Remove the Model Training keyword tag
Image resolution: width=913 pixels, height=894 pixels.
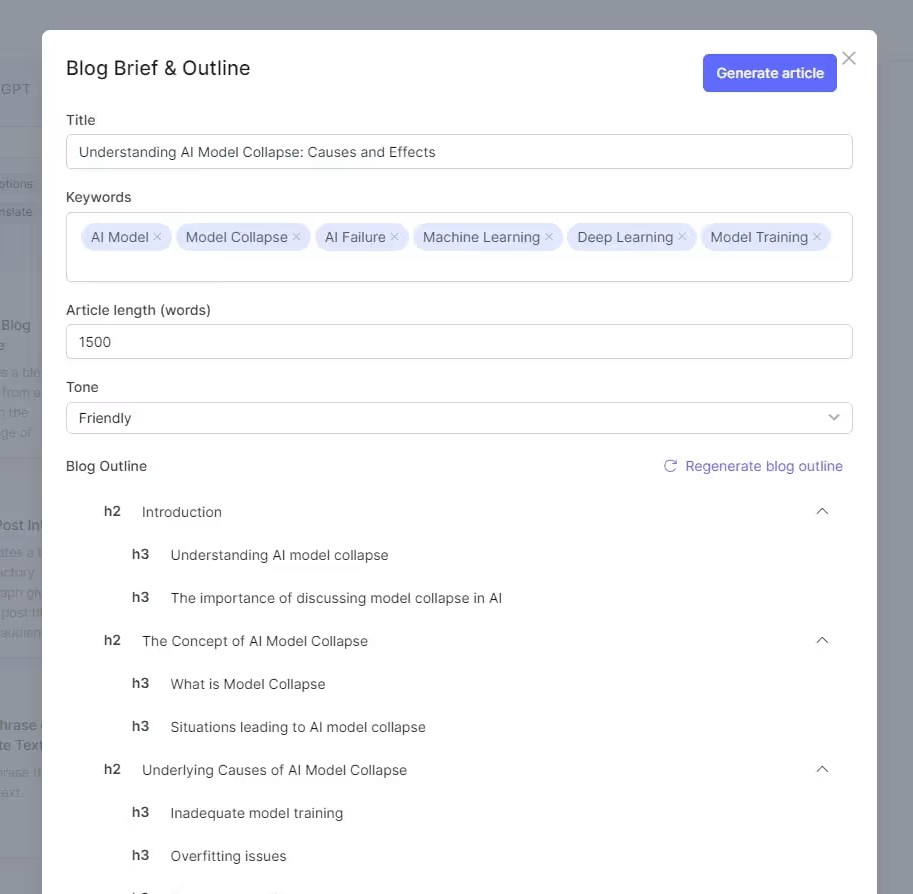[x=817, y=237]
